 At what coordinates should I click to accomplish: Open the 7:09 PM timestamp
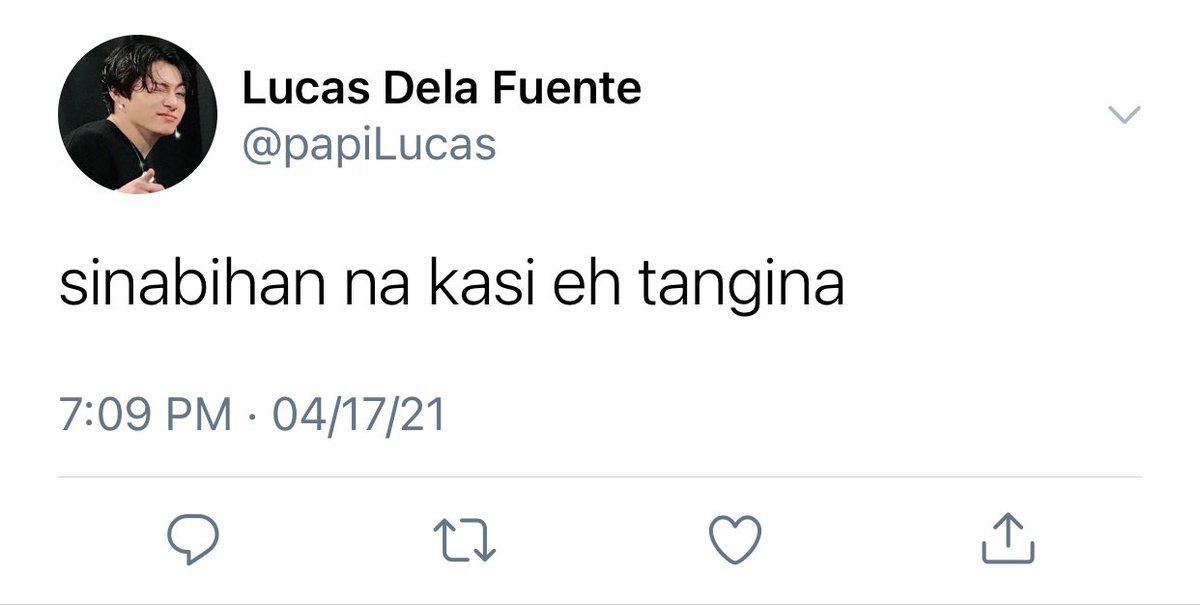pos(147,414)
